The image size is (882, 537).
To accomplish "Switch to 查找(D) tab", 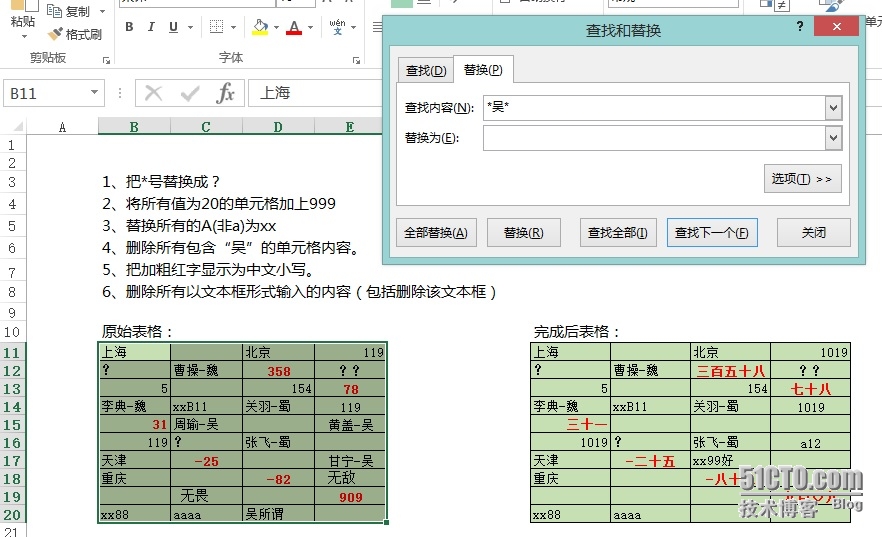I will pyautogui.click(x=426, y=70).
